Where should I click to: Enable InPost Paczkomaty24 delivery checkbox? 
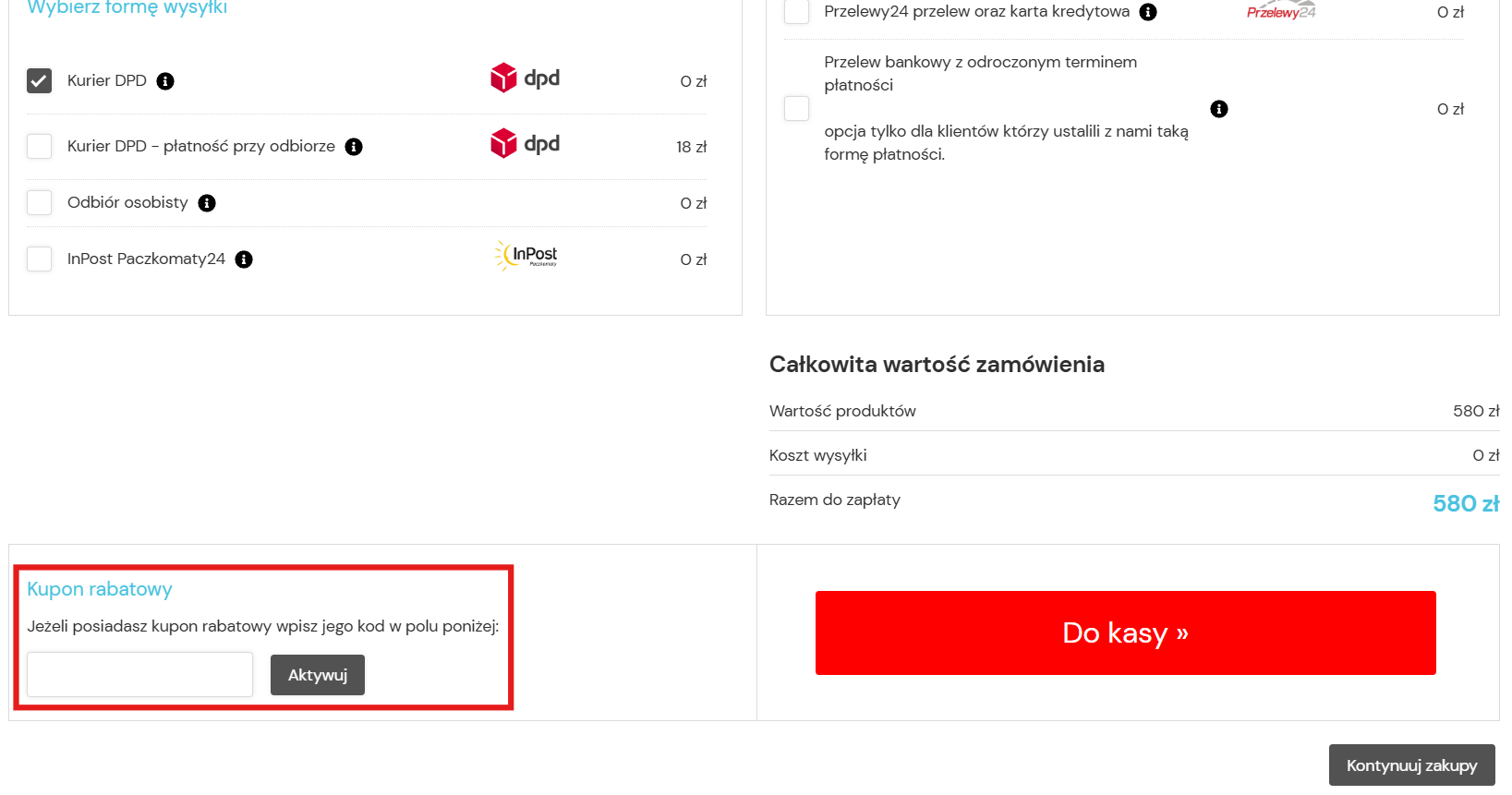[40, 259]
